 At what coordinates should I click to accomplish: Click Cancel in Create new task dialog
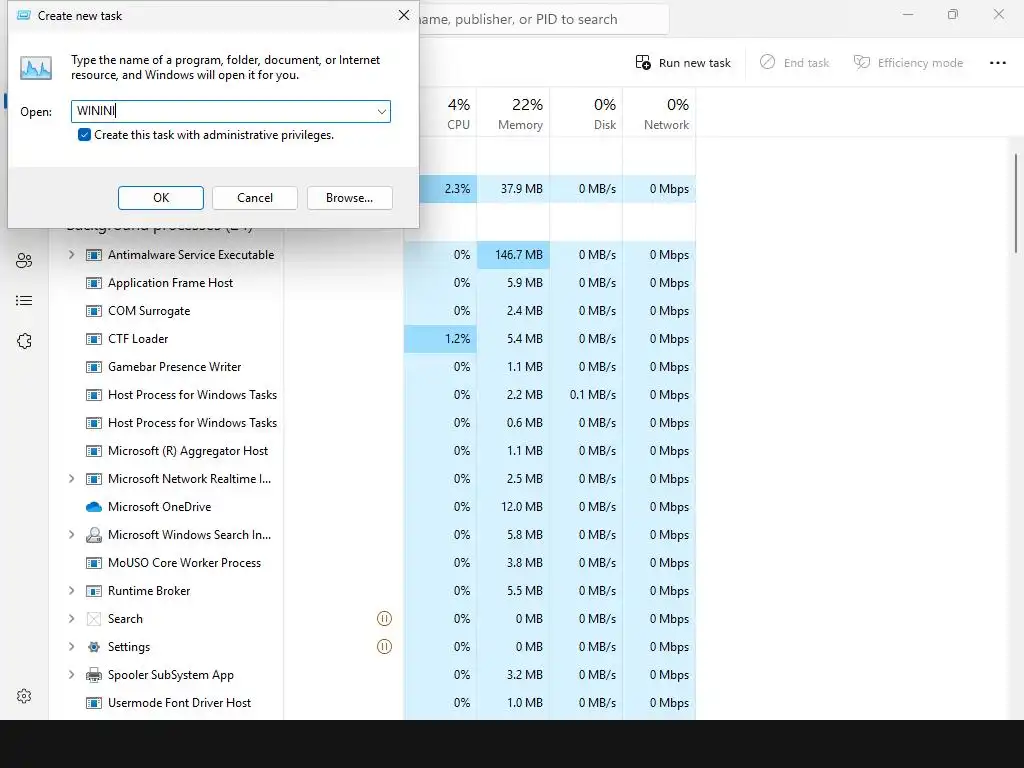tap(255, 198)
